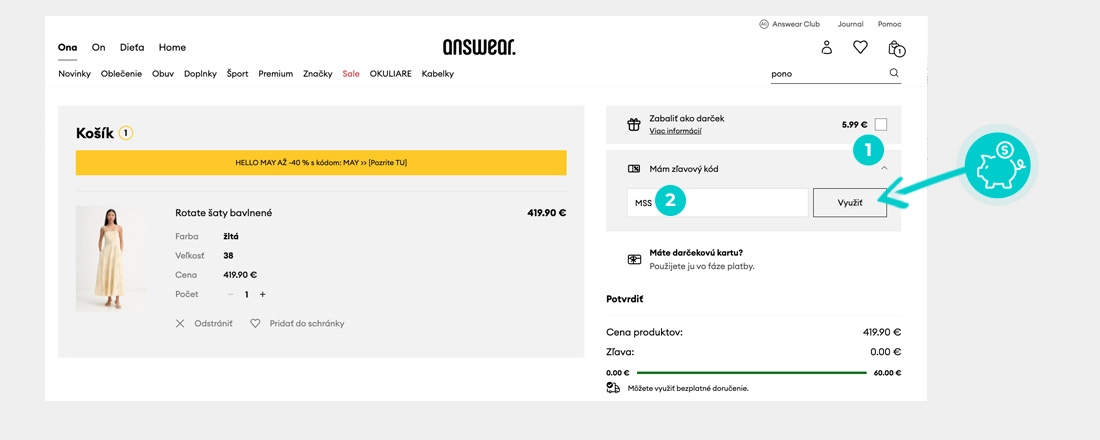
Task: Open the Obuv menu
Action: click(163, 74)
